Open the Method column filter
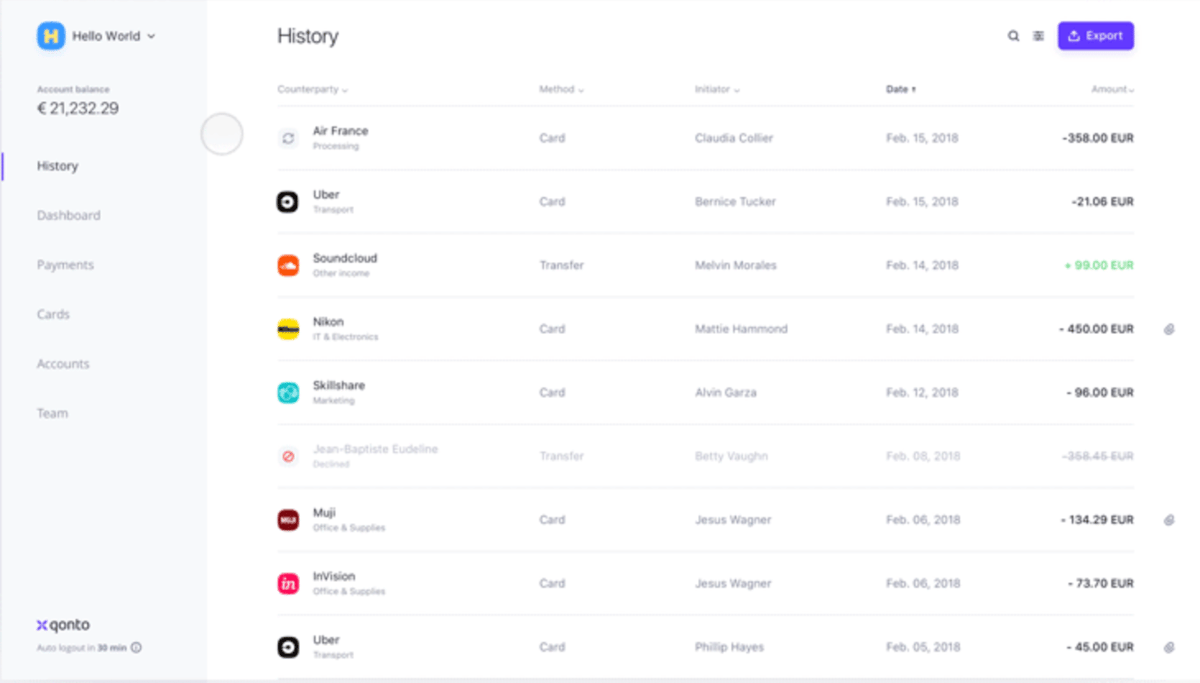This screenshot has width=1200, height=683. tap(561, 90)
